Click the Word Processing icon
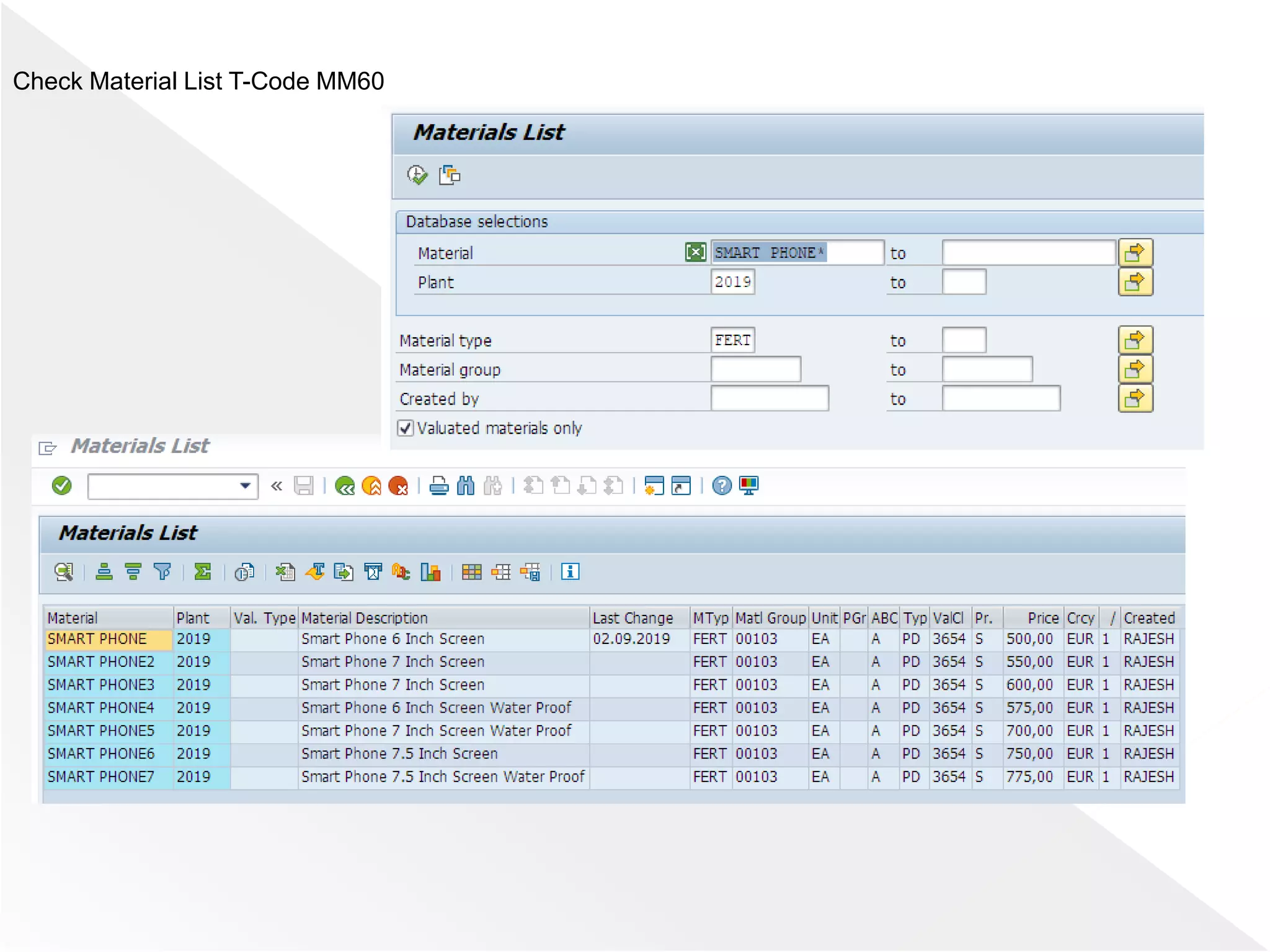Viewport: 1270px width, 952px height. [315, 572]
